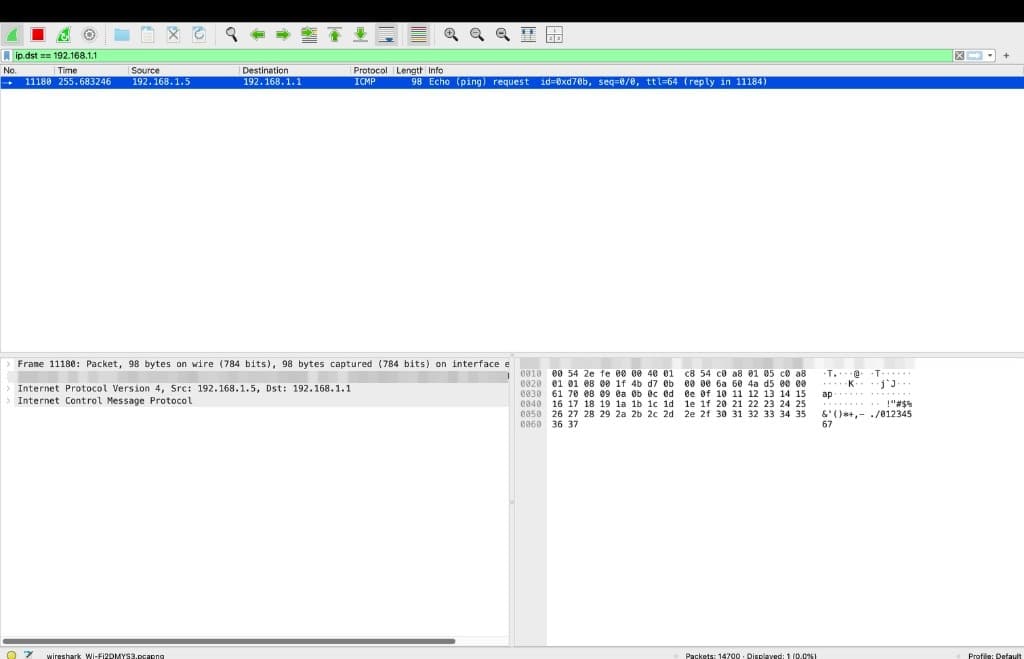Expand the Frame 11180 tree node
1024x659 pixels.
(8, 364)
